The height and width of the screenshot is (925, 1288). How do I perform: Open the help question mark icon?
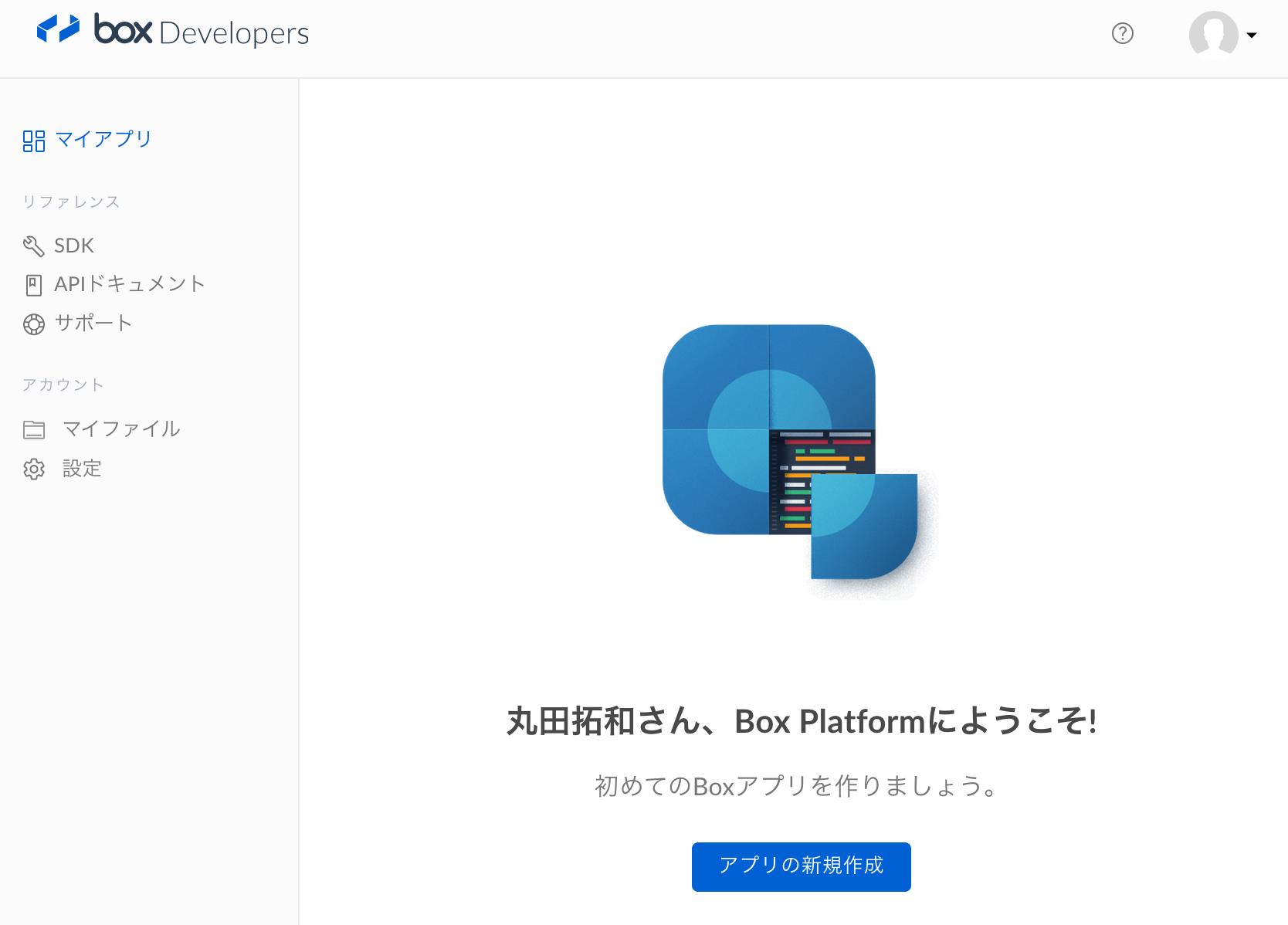[1122, 33]
